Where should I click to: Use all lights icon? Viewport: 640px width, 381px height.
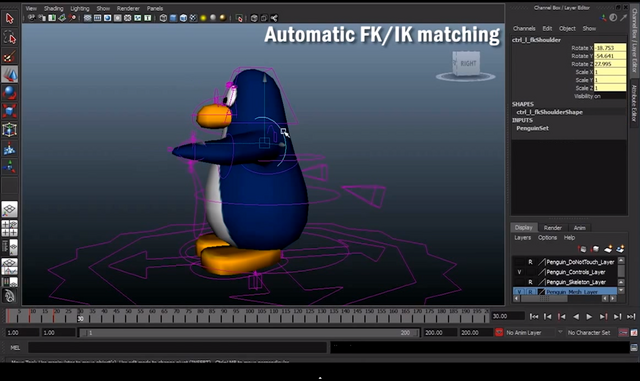(x=203, y=18)
